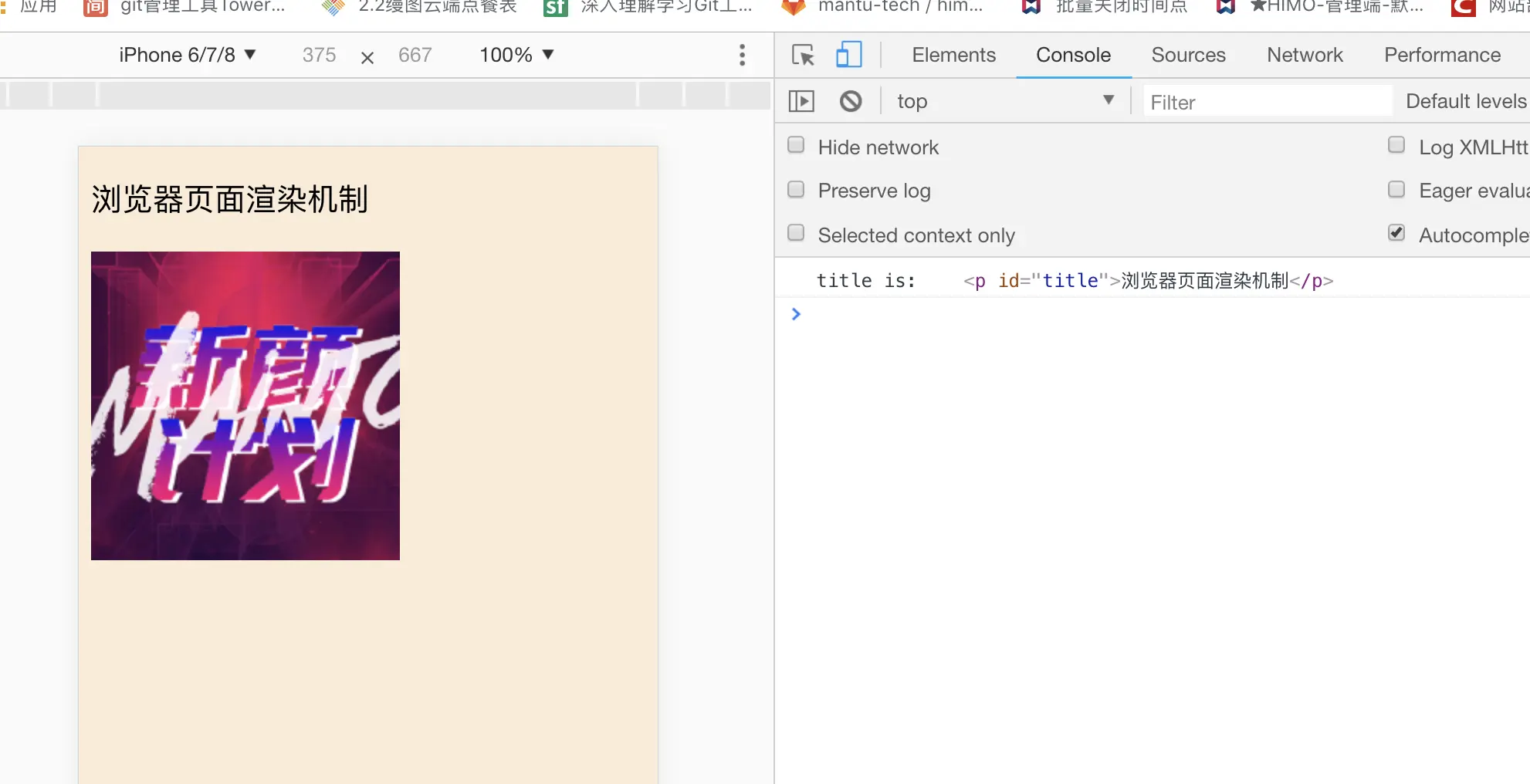Image resolution: width=1530 pixels, height=784 pixels.
Task: Open the mantu-tech GitLab bookmark icon
Action: coord(794,7)
